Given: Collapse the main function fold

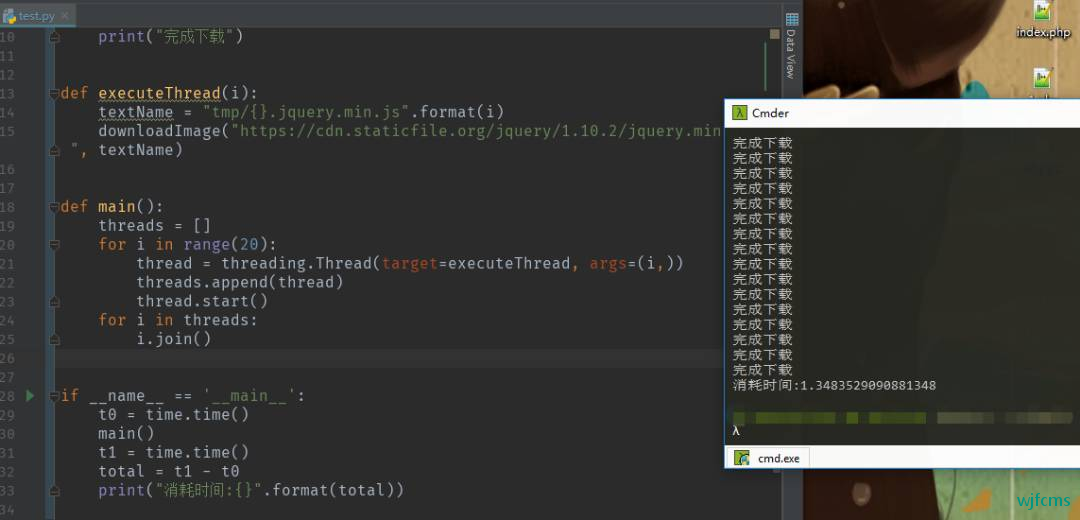Looking at the screenshot, I should (54, 207).
